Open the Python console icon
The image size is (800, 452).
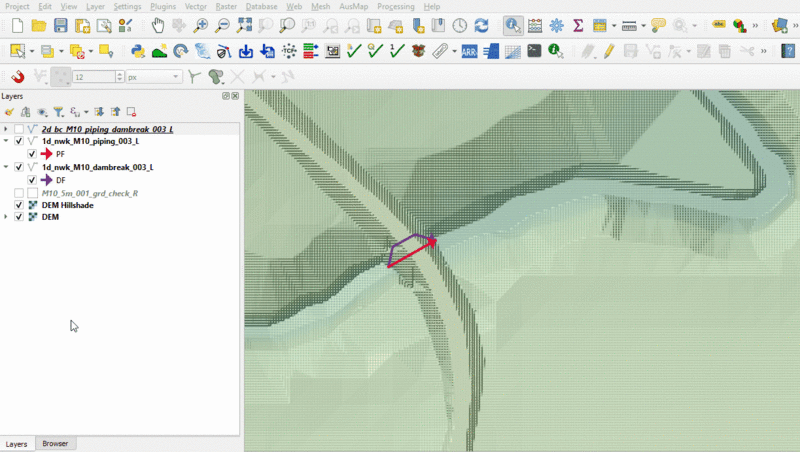(x=137, y=51)
